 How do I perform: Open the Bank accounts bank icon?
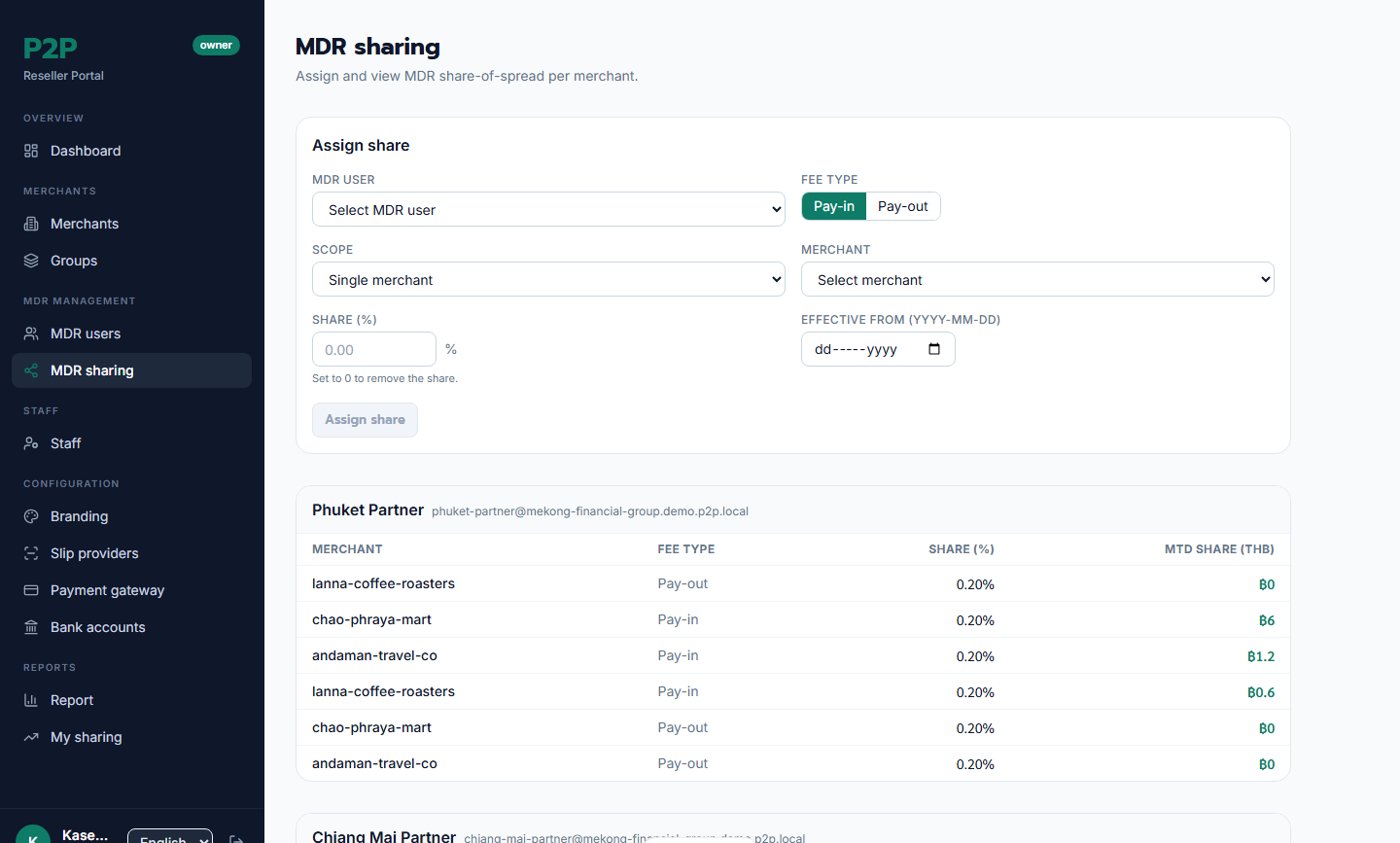[31, 627]
